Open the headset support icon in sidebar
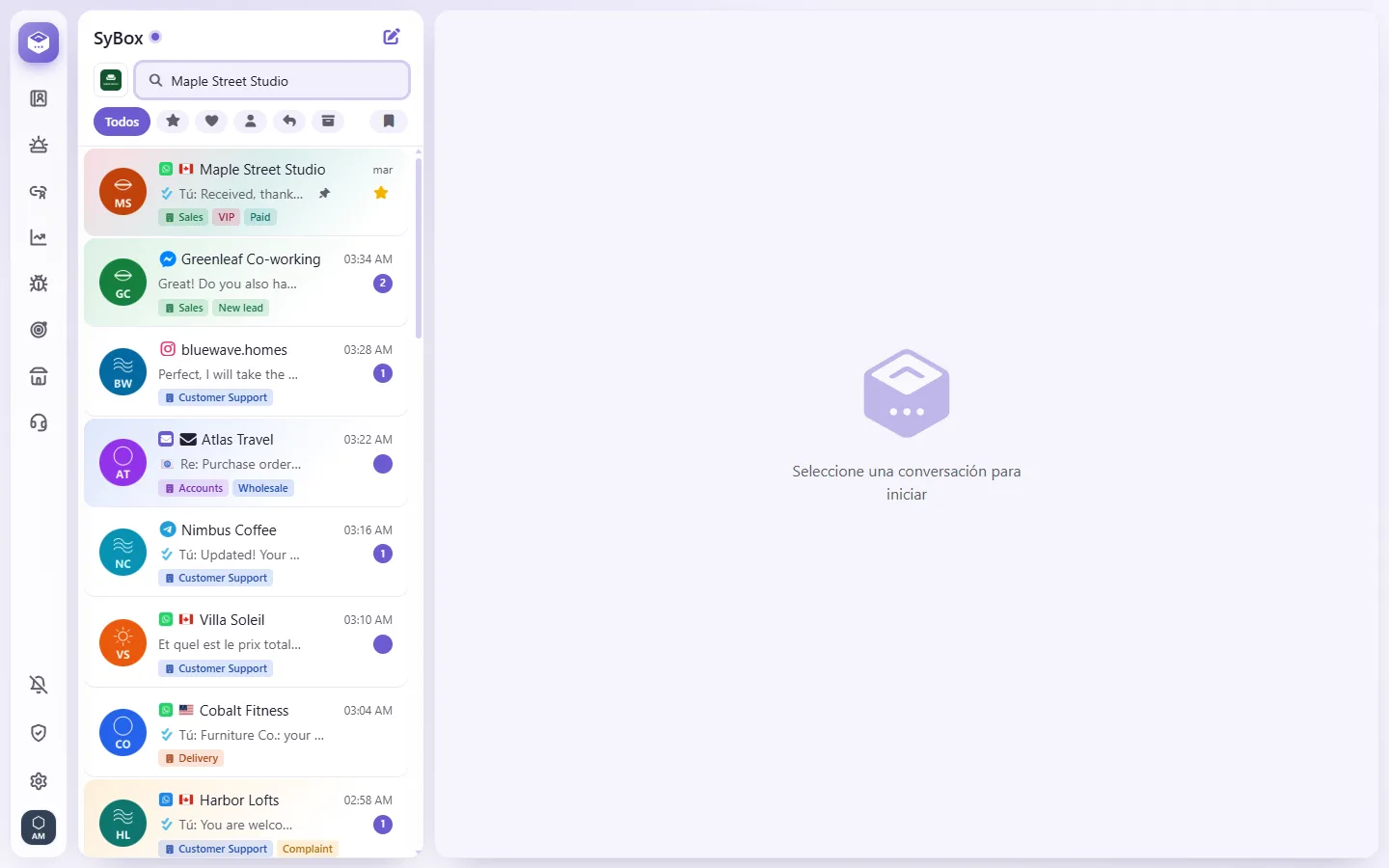Screen dimensions: 1389x868 pyautogui.click(x=39, y=422)
